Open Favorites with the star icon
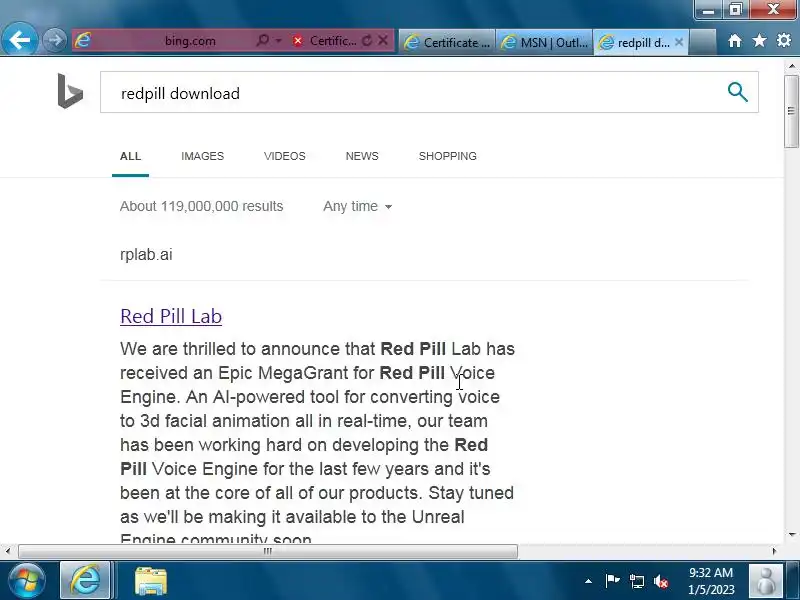This screenshot has width=800, height=600. click(x=759, y=40)
